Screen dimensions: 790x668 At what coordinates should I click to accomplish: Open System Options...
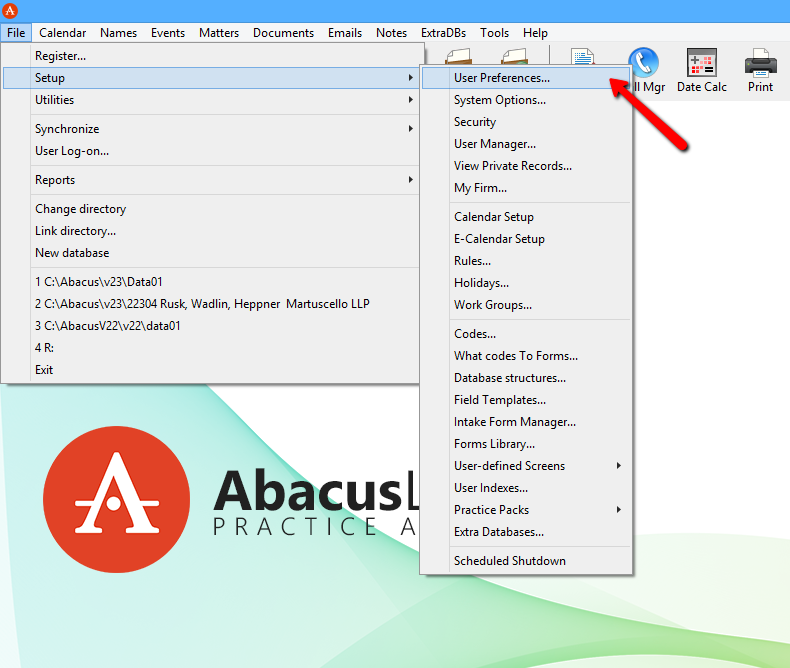tap(526, 100)
